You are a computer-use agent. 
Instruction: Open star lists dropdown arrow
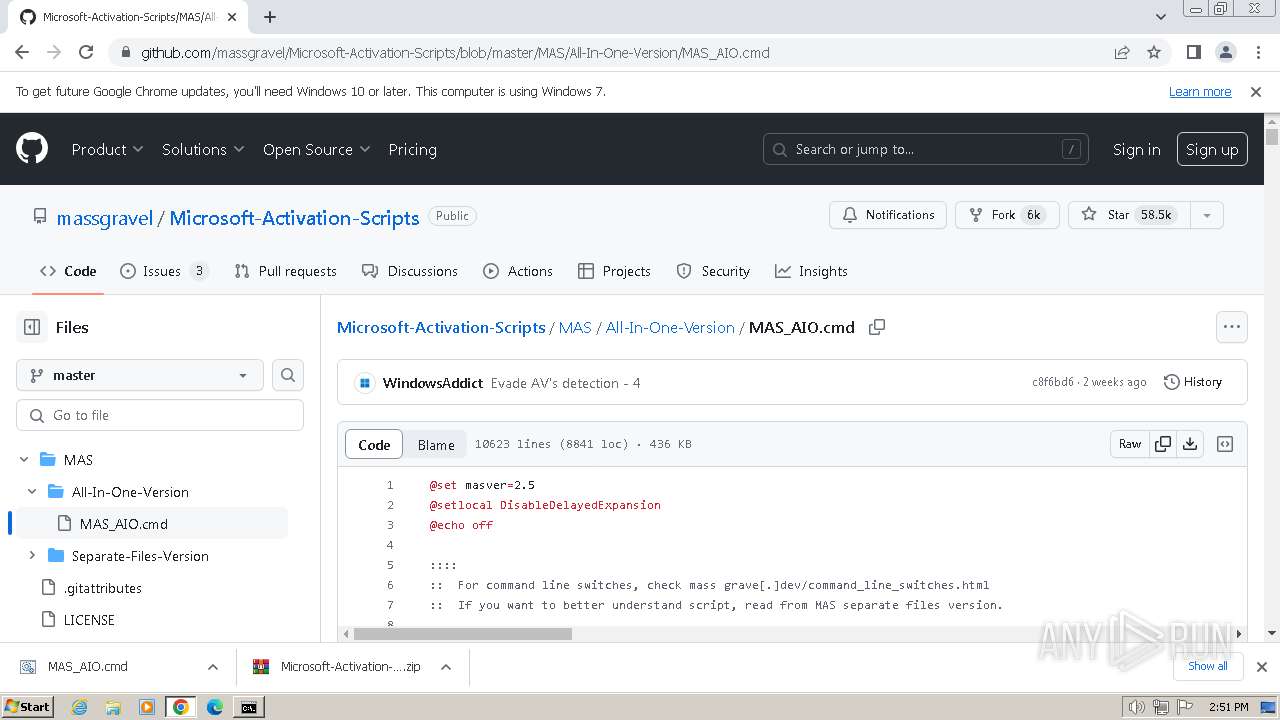[x=1207, y=215]
